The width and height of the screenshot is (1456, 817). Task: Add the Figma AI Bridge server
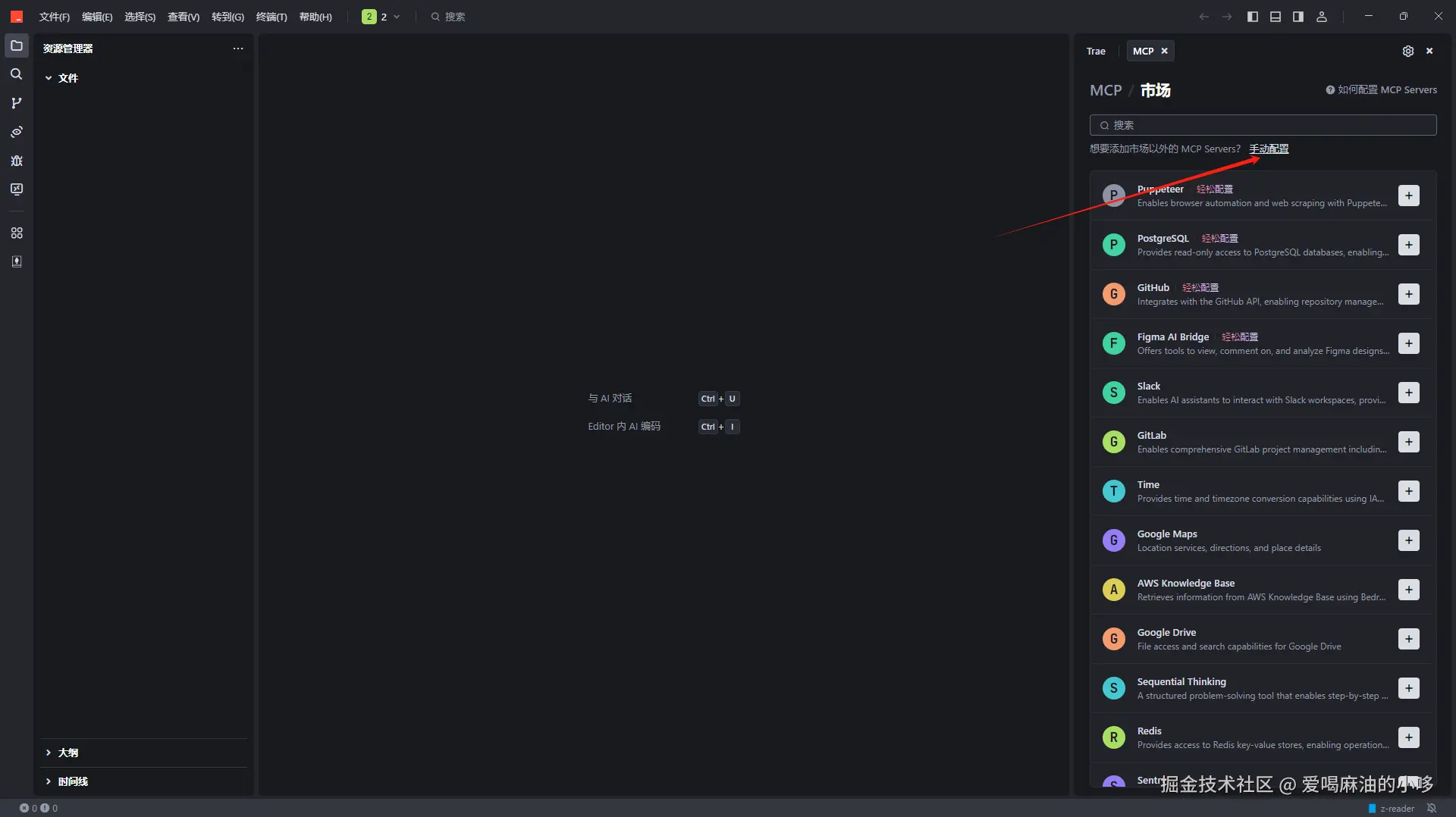tap(1408, 343)
